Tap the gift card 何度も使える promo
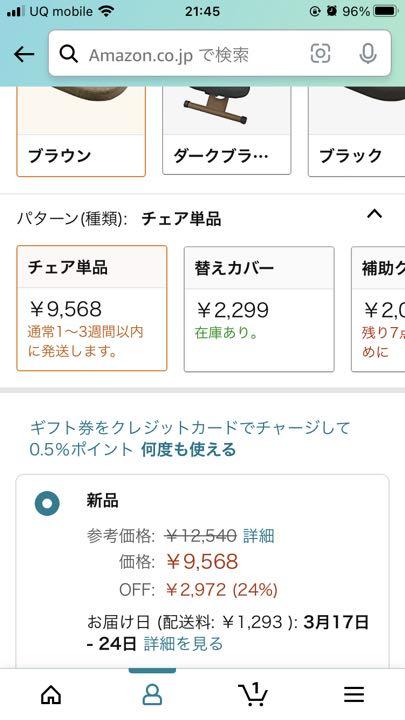 188,449
